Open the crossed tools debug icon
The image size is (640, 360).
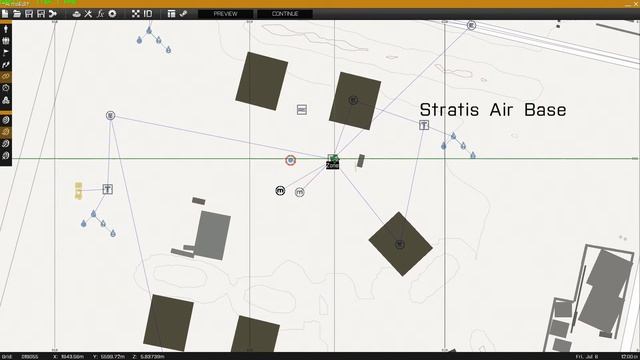coord(88,14)
